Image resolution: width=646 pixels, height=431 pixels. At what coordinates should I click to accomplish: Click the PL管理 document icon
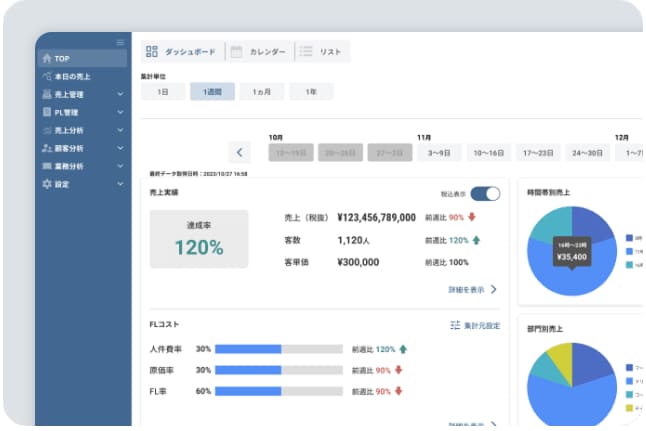coord(47,112)
